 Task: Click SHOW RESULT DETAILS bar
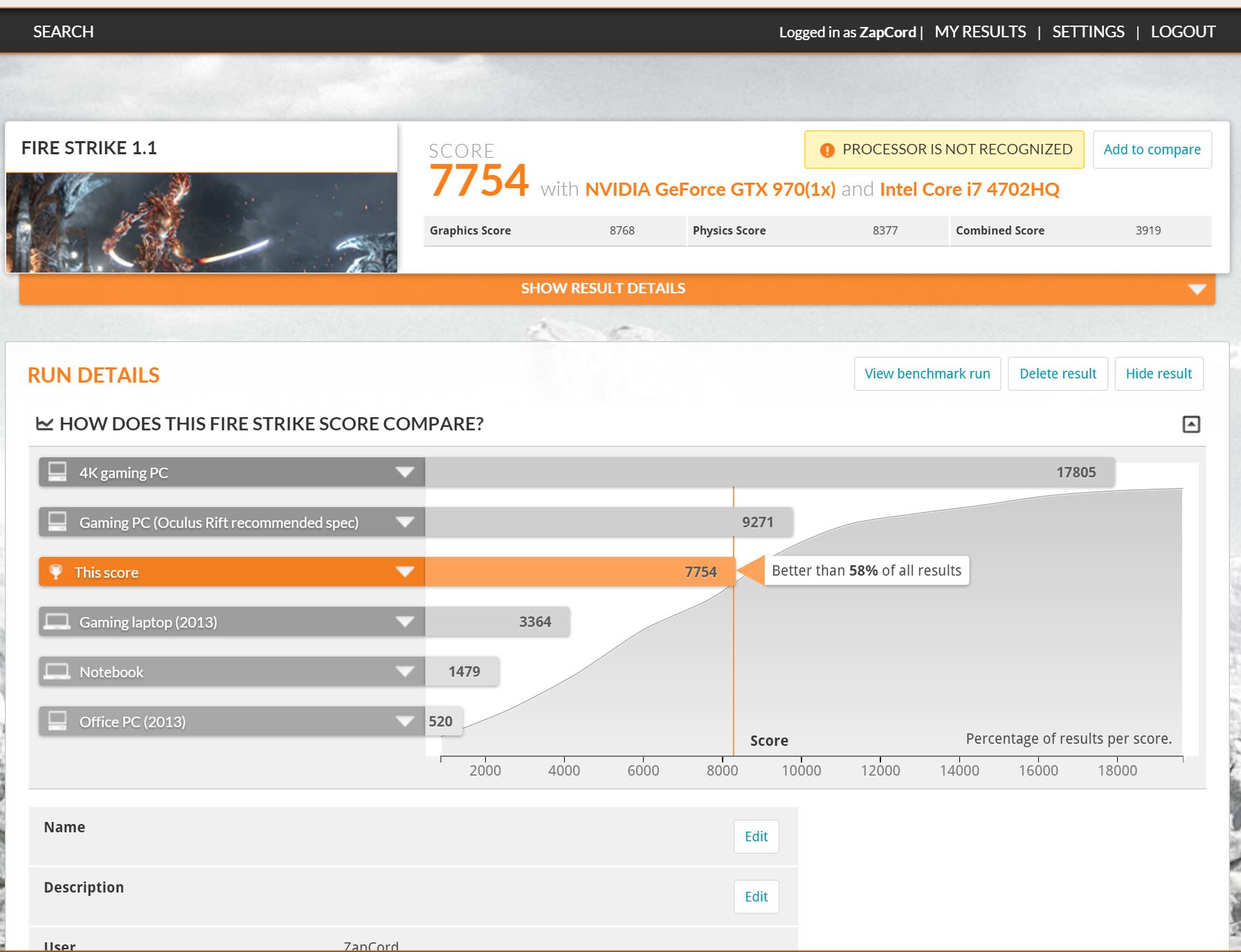coord(617,289)
